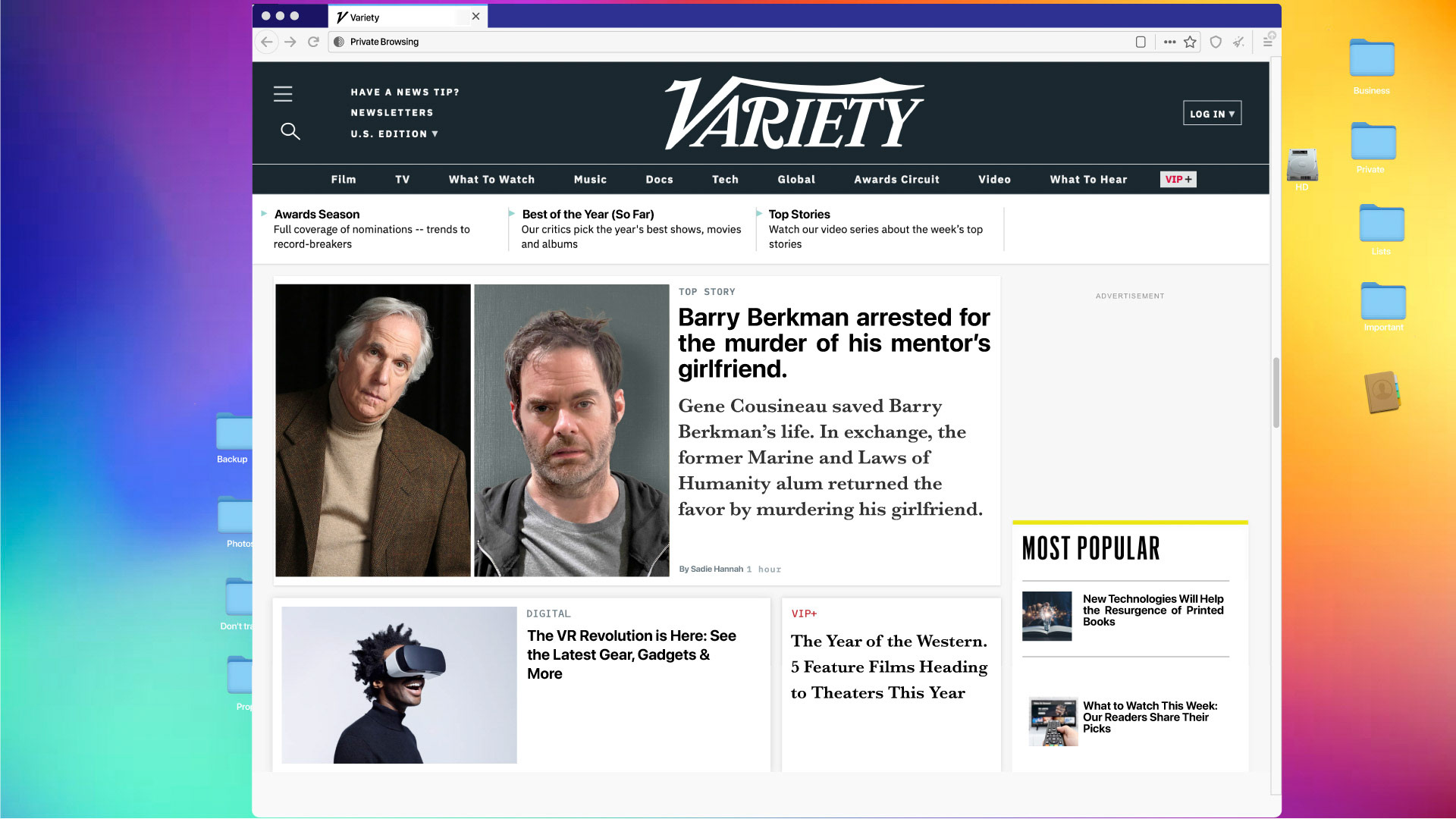1456x819 pixels.
Task: Click the reader view icon in address bar
Action: [1141, 42]
